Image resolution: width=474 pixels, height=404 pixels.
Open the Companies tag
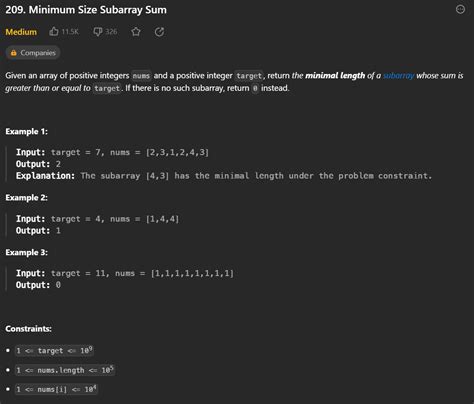33,53
